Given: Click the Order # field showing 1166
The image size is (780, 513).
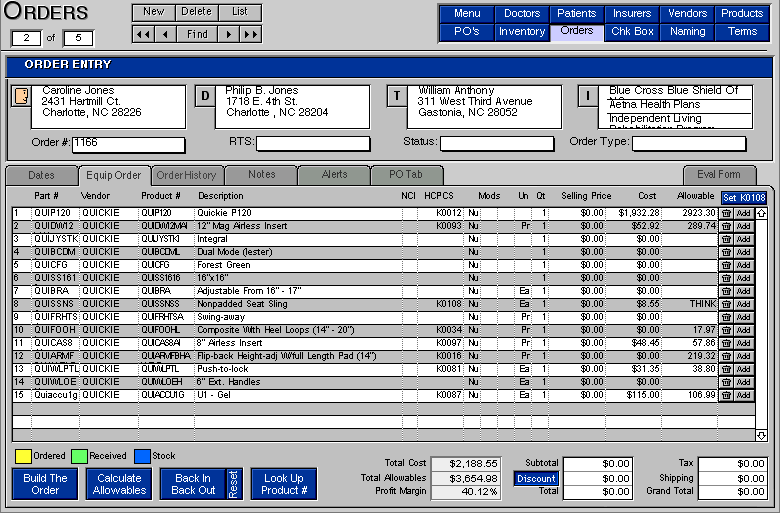Looking at the screenshot, I should click(x=129, y=145).
